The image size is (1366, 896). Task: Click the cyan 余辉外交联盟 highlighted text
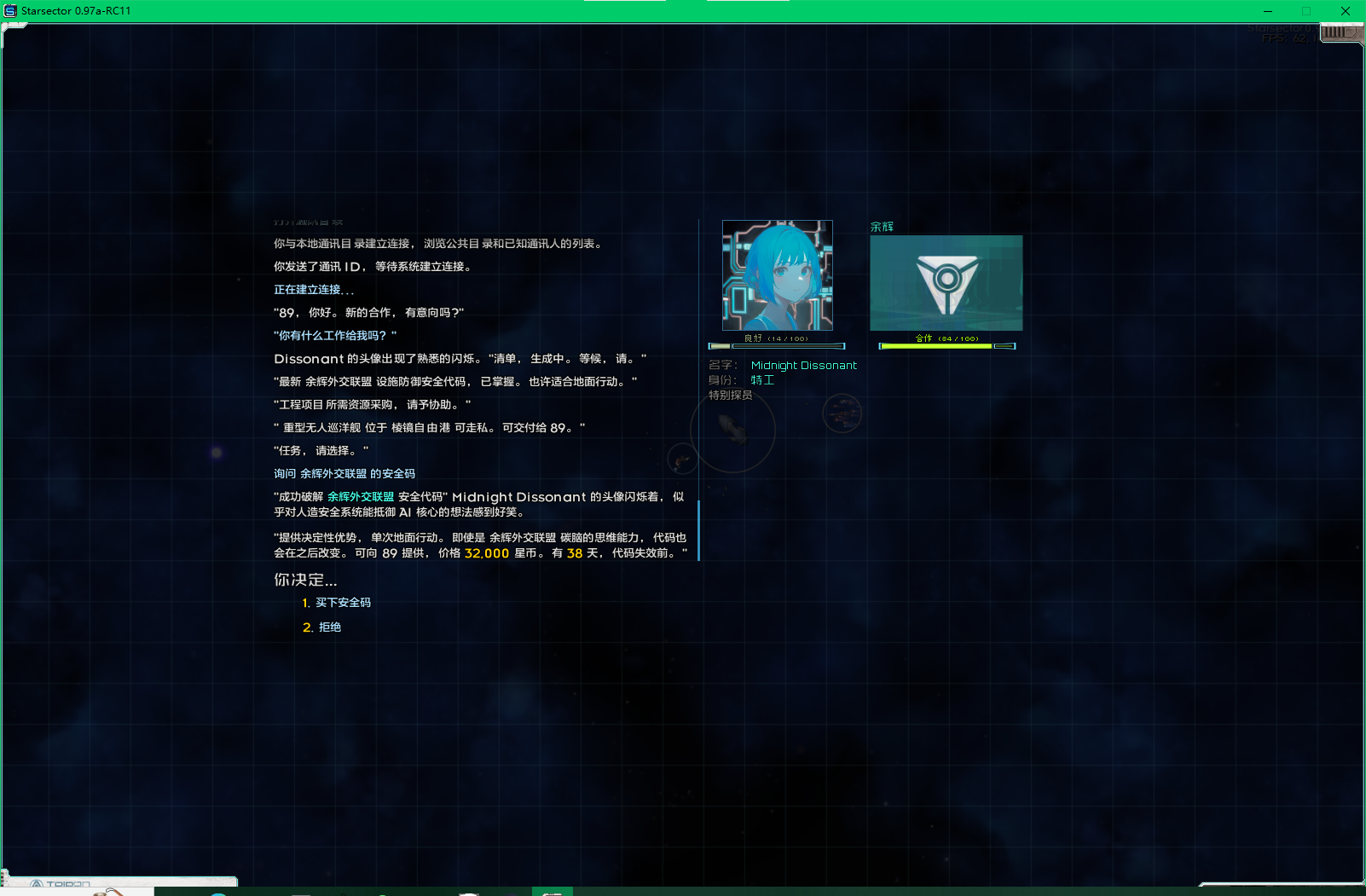(x=361, y=497)
